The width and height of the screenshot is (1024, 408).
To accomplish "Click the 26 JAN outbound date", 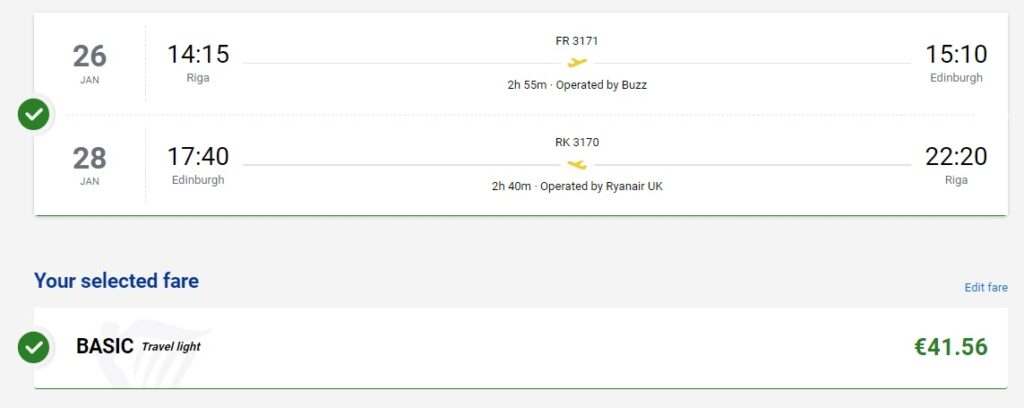I will (x=89, y=64).
